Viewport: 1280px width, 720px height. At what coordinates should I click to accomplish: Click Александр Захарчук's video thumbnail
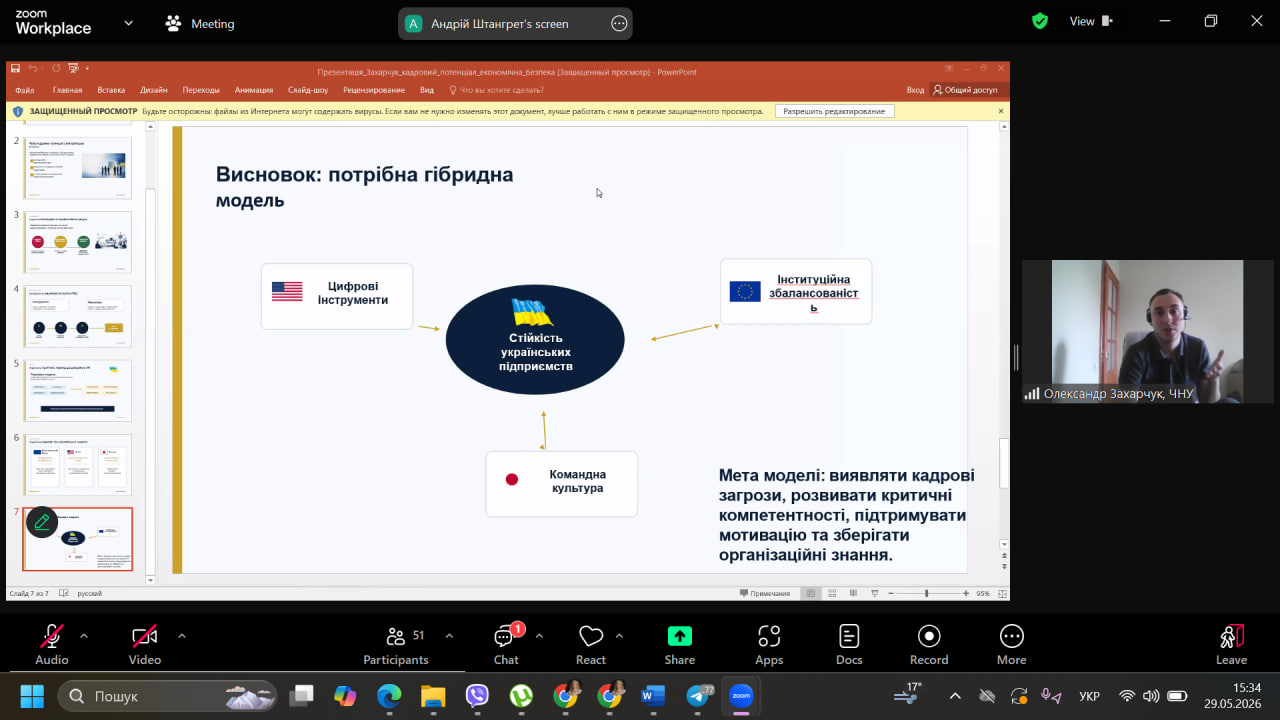[x=1133, y=331]
